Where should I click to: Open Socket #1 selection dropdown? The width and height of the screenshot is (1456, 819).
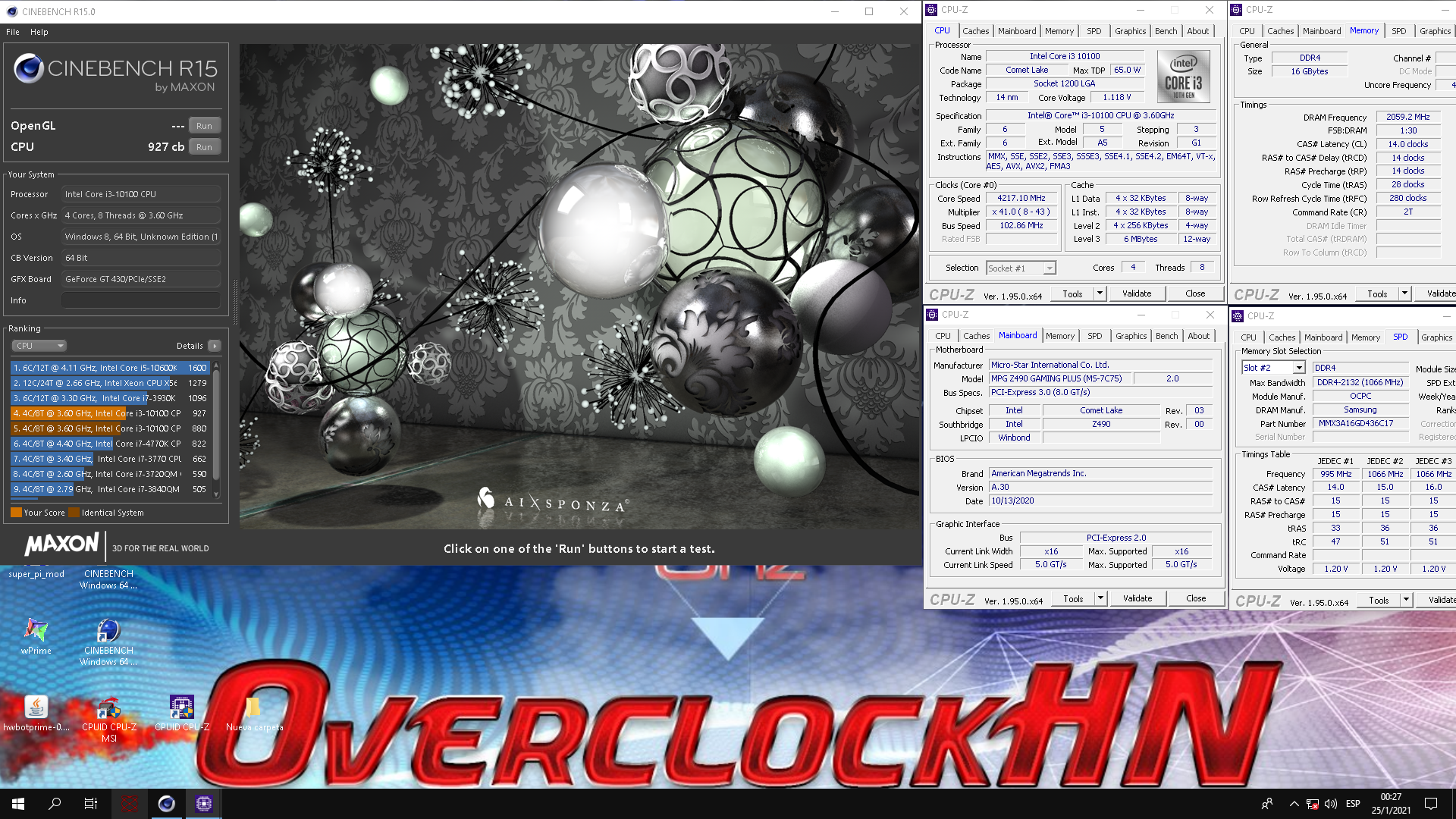point(1021,268)
